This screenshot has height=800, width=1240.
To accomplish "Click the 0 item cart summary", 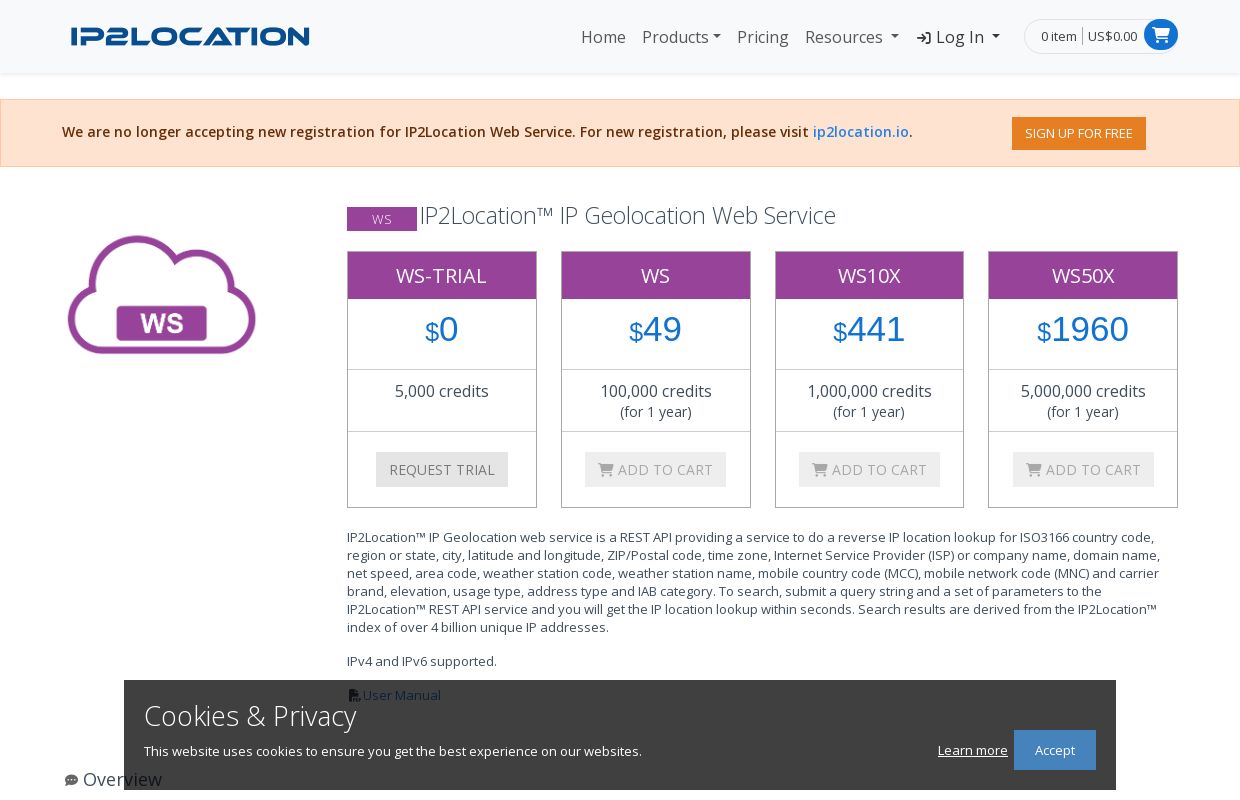I will (1059, 36).
